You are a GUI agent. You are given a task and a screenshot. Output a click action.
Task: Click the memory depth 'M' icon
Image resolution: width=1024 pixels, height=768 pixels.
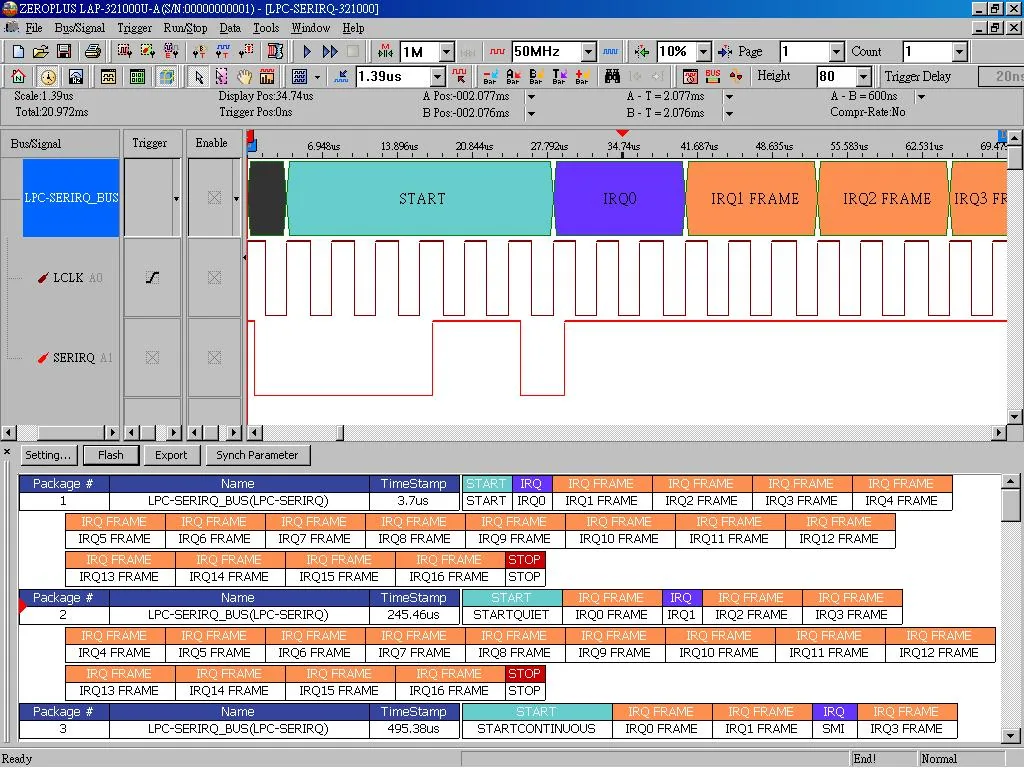pyautogui.click(x=385, y=52)
